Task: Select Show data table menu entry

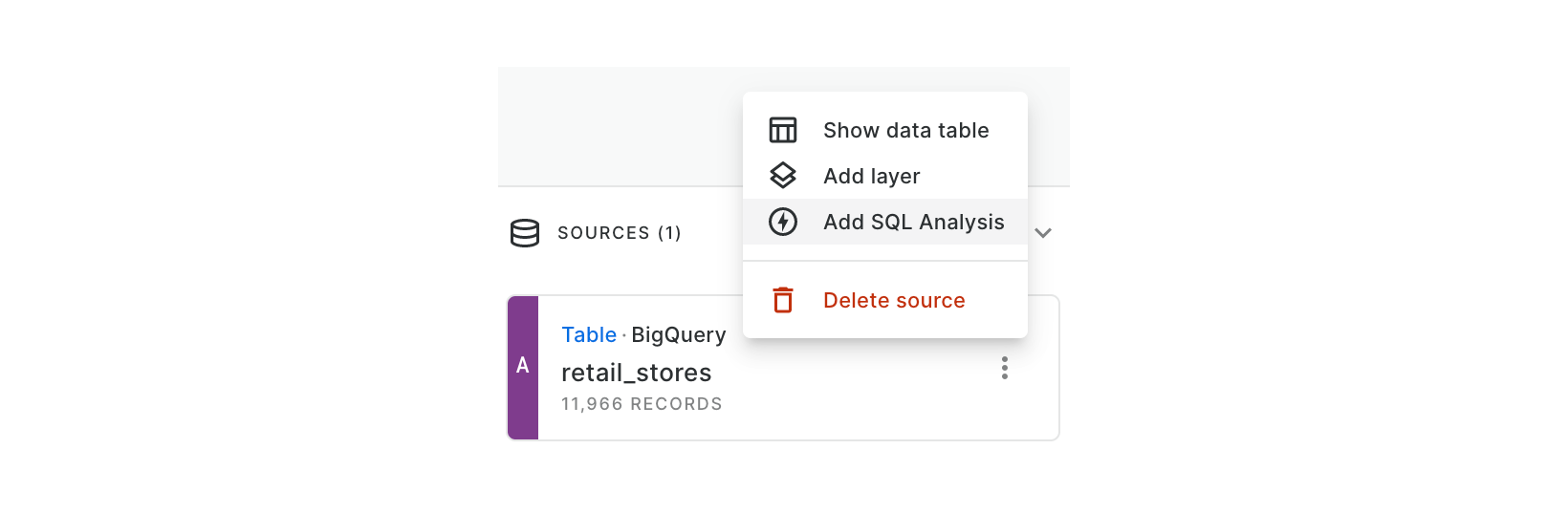Action: (x=885, y=130)
